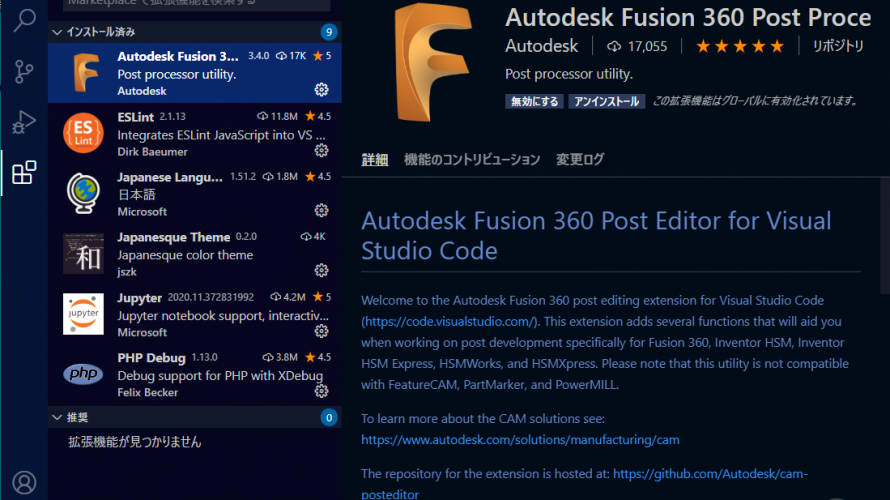Click the large Fusion 360 logo in details
890x500 pixels.
pyautogui.click(x=434, y=62)
